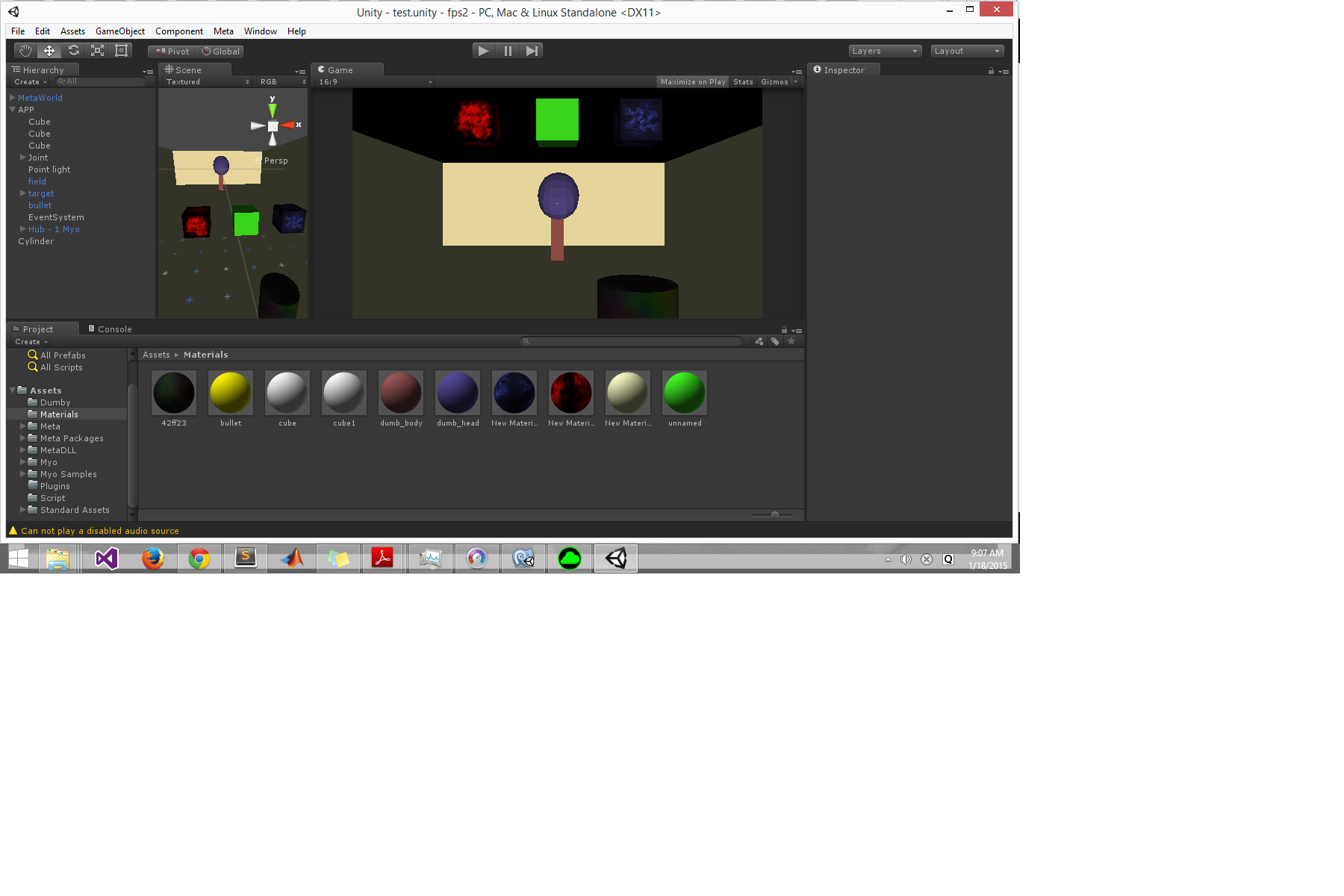Open Chrome from the taskbar
Image resolution: width=1344 pixels, height=896 pixels.
[199, 559]
